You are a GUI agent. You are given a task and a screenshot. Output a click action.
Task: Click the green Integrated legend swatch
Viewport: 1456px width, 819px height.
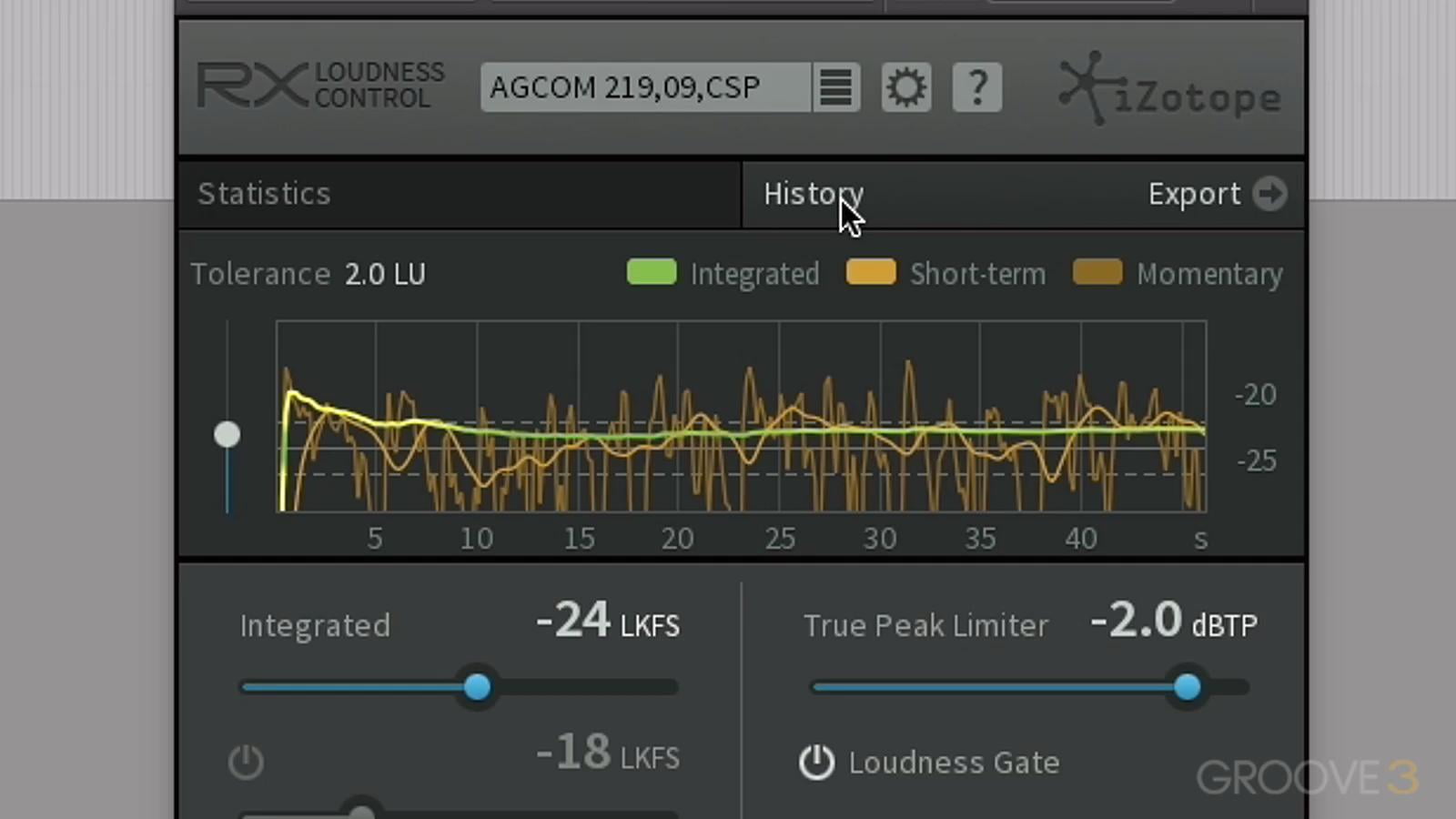click(x=652, y=272)
